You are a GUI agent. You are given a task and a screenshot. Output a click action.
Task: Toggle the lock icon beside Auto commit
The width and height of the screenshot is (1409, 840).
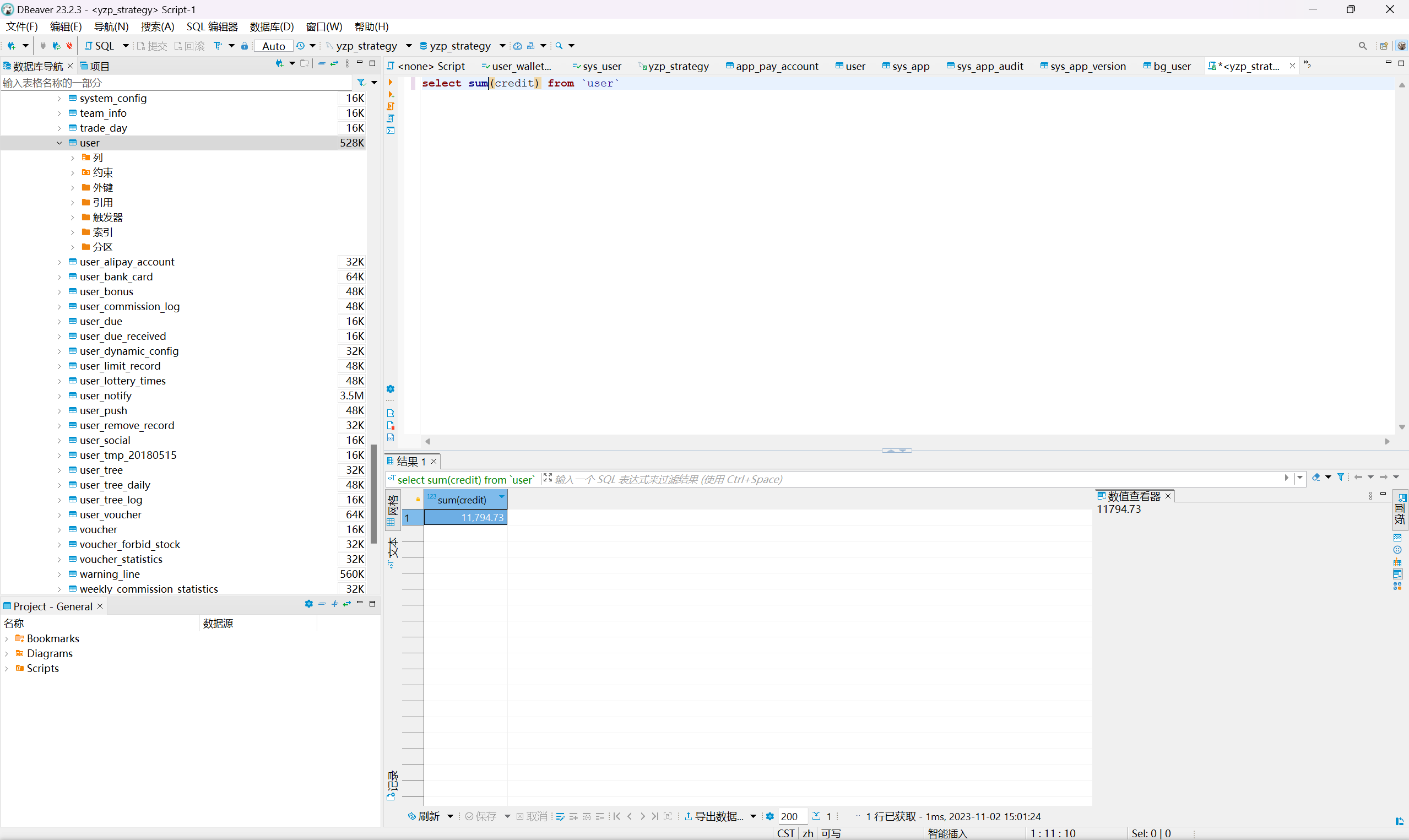[245, 46]
